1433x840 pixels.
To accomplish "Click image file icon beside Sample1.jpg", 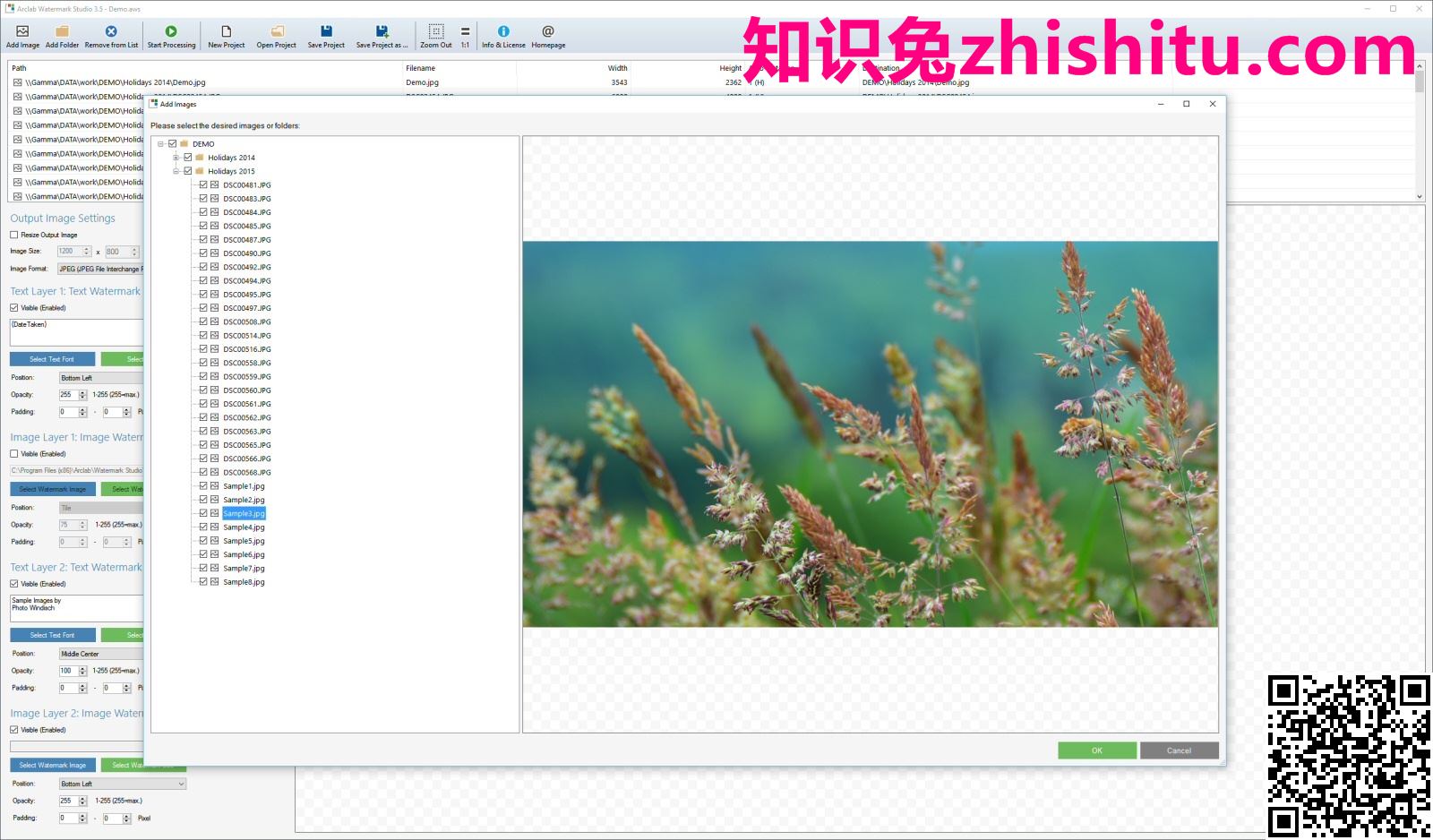I will click(215, 486).
